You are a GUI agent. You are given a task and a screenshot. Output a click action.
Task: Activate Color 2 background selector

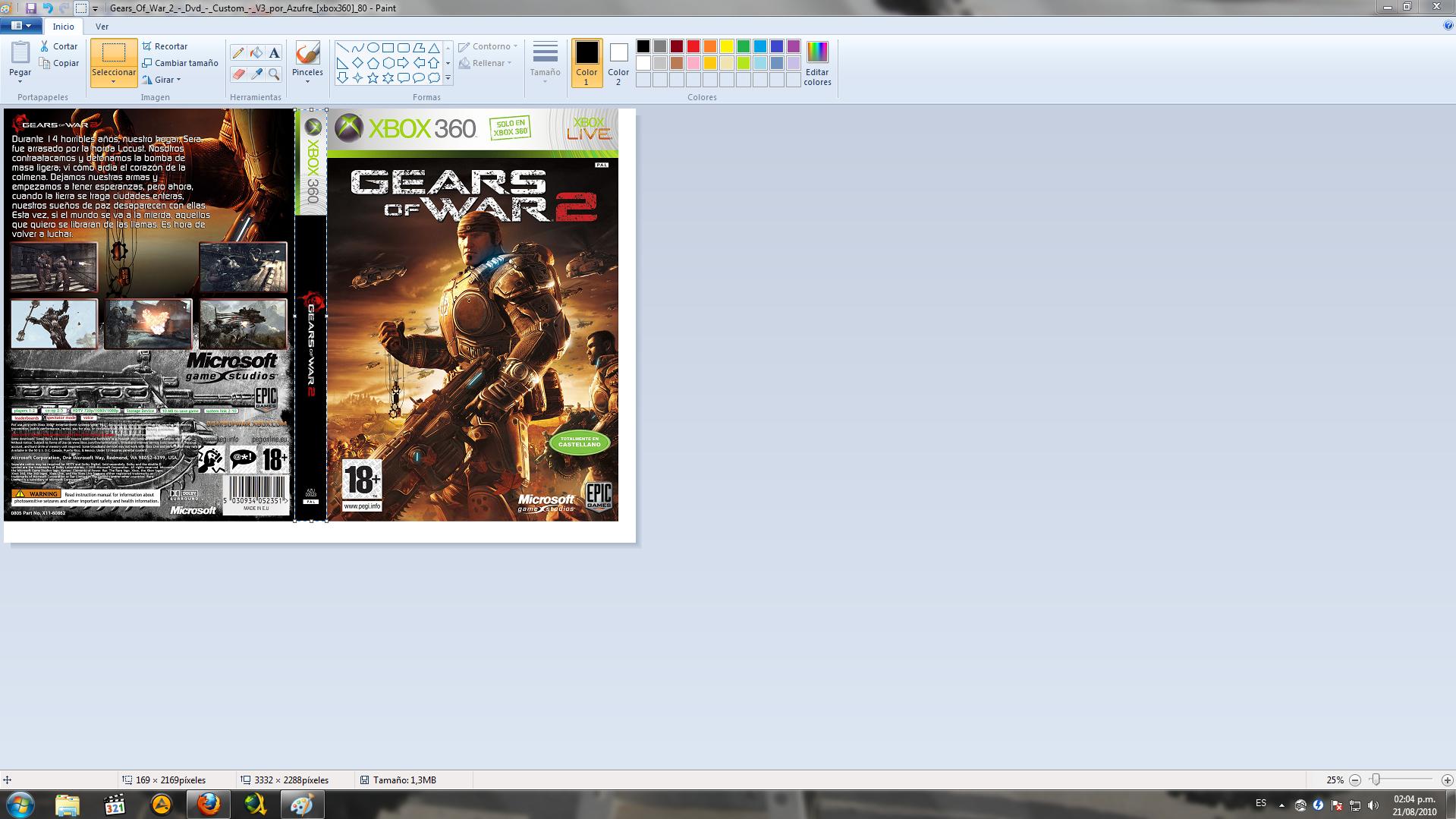pyautogui.click(x=618, y=63)
